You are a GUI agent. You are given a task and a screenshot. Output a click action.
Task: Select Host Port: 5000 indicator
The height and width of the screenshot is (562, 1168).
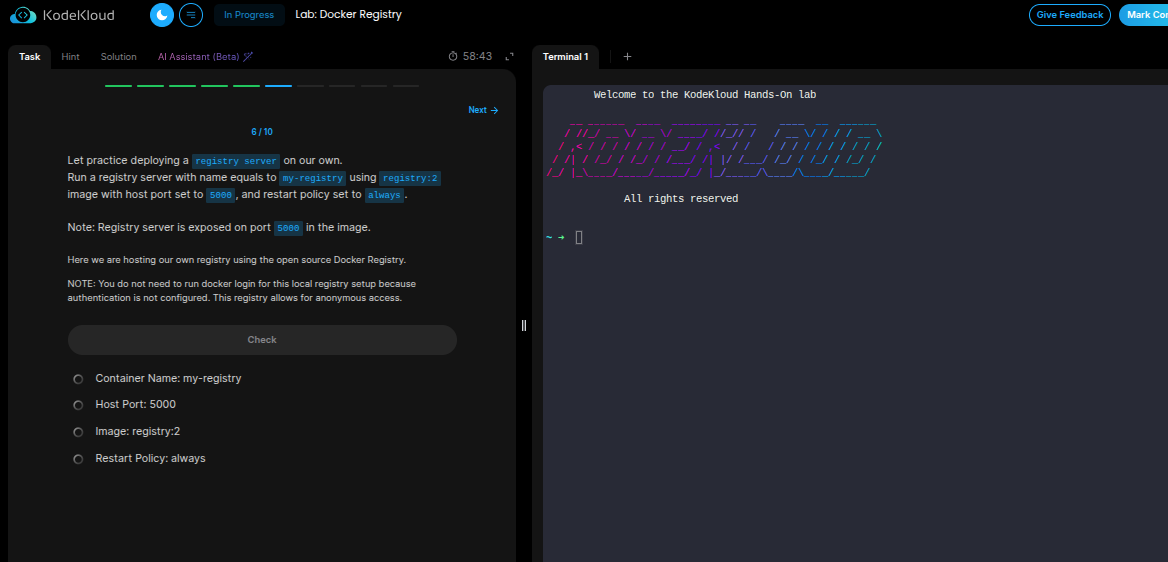click(78, 405)
